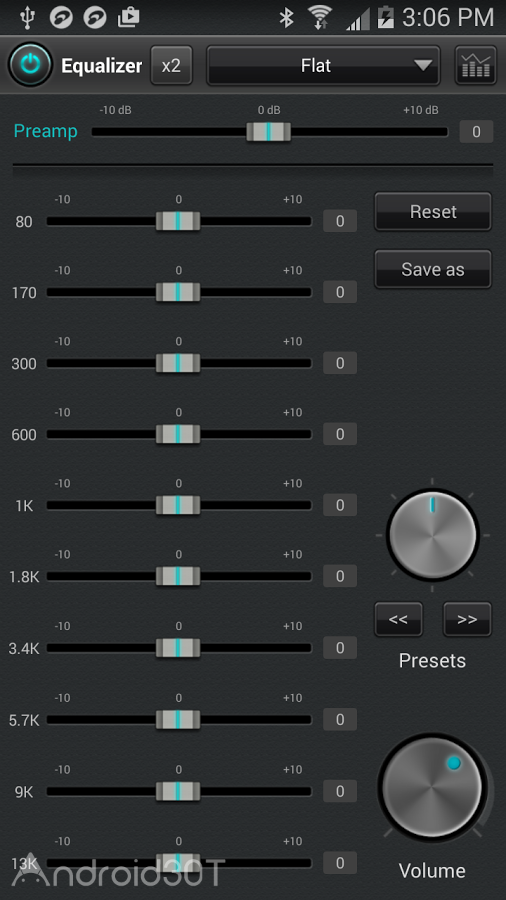Toggle the equalizer power button
Viewport: 506px width, 900px height.
(x=30, y=65)
